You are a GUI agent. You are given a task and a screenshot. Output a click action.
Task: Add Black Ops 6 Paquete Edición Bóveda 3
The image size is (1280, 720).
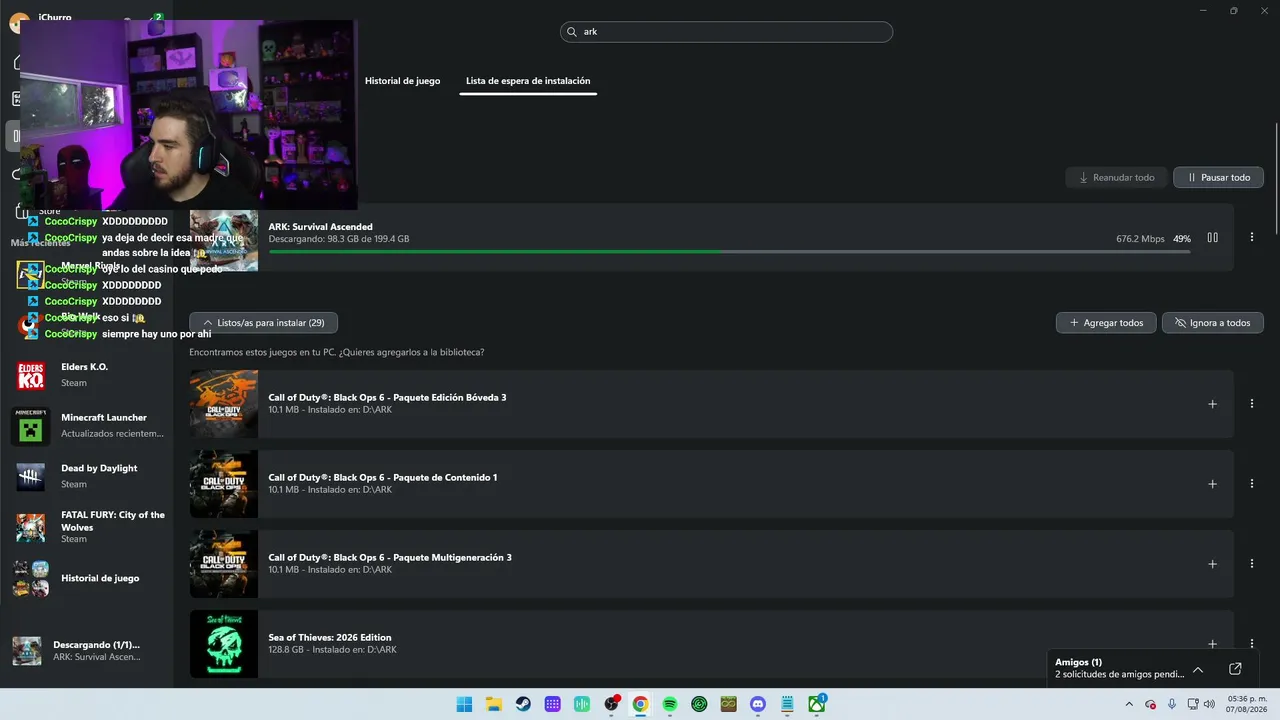(x=1212, y=404)
